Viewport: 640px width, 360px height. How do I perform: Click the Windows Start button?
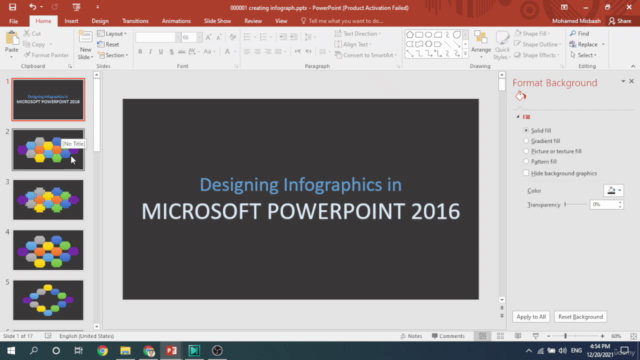(11, 351)
